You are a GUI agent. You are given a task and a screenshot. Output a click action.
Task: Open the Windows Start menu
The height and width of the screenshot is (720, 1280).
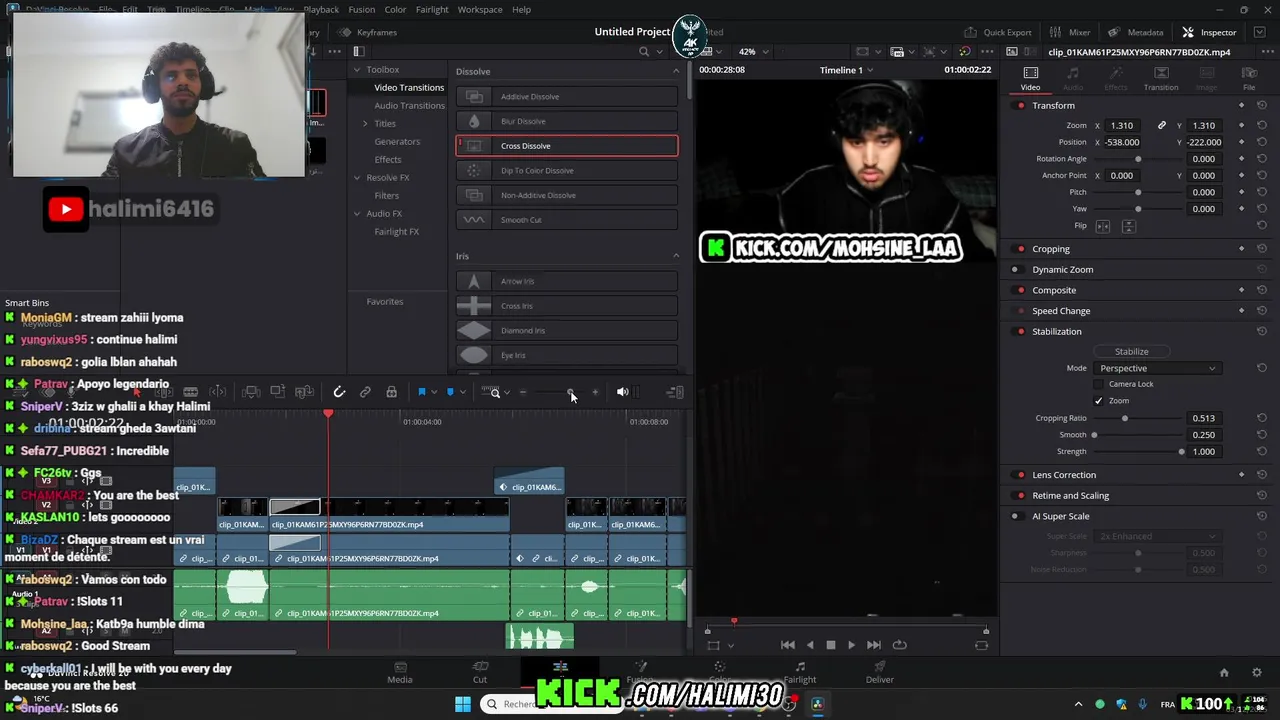(x=462, y=704)
